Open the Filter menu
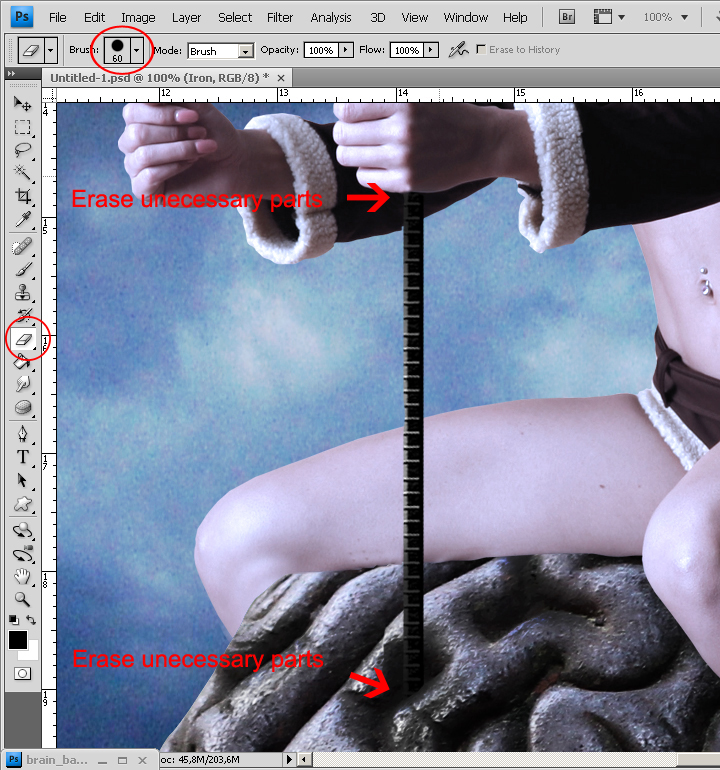Screen dimensions: 720x770 click(280, 17)
